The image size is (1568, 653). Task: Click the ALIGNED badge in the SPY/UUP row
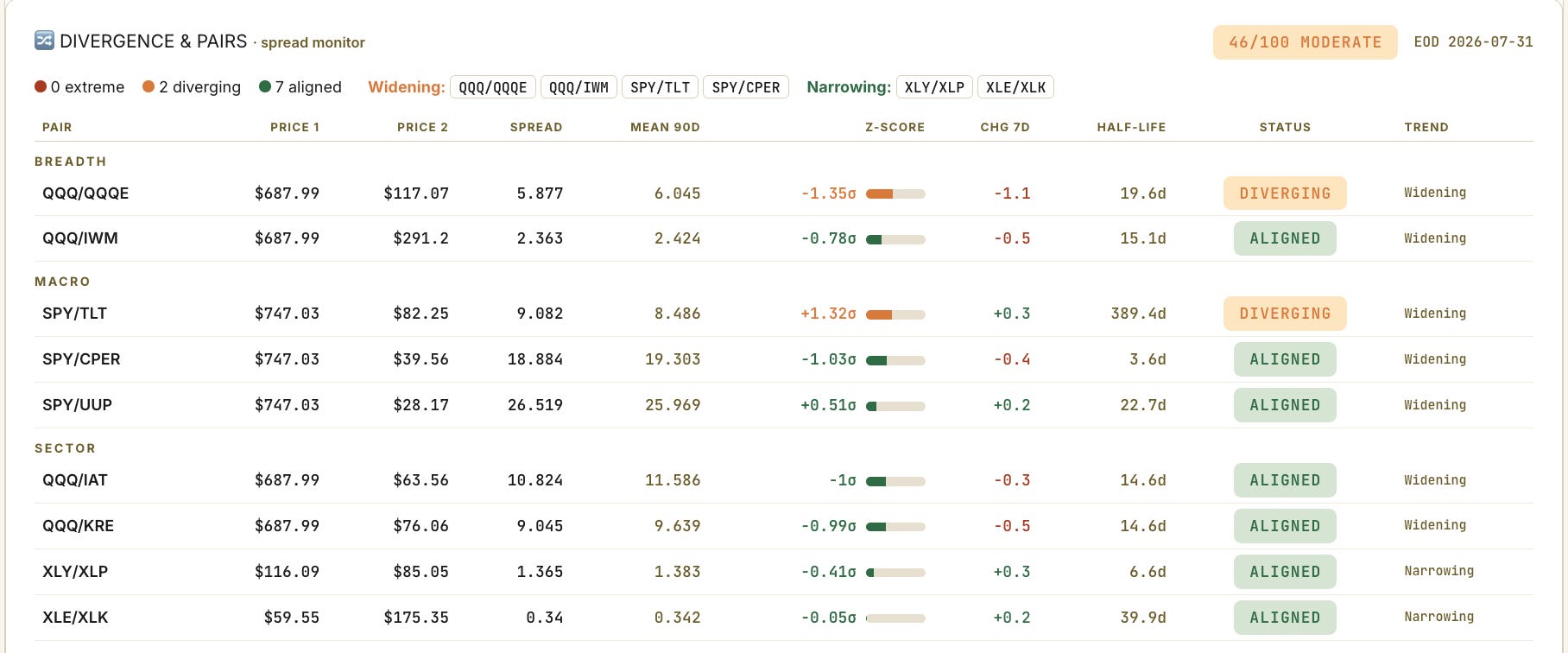1285,405
